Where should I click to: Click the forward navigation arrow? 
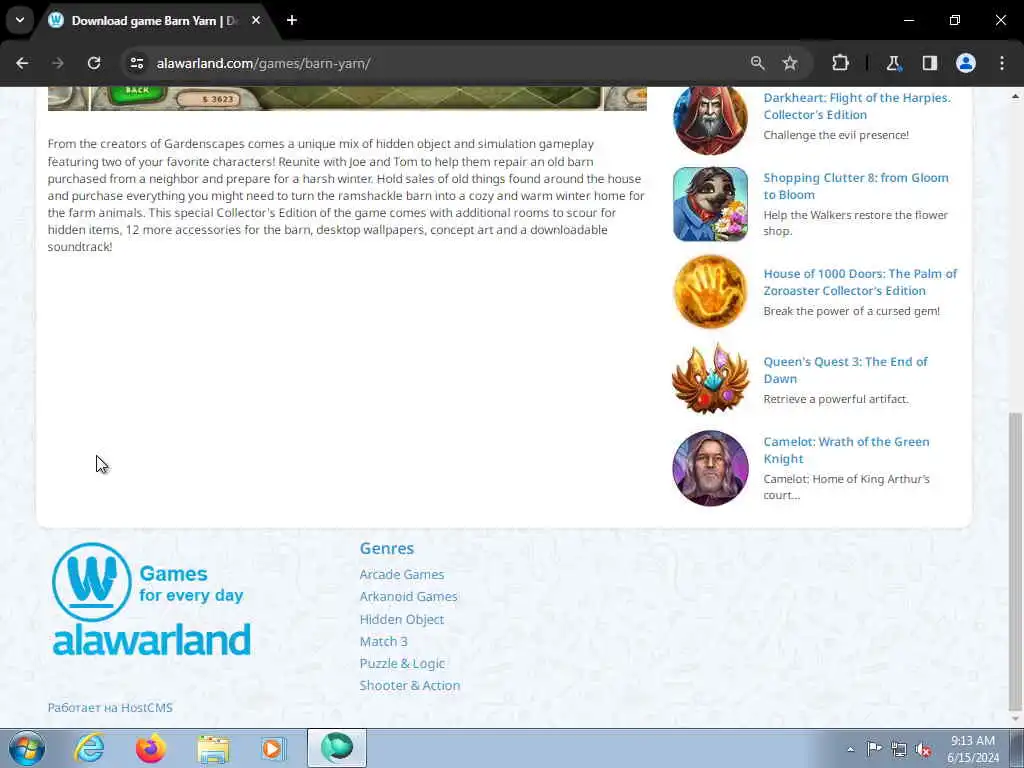tap(58, 63)
